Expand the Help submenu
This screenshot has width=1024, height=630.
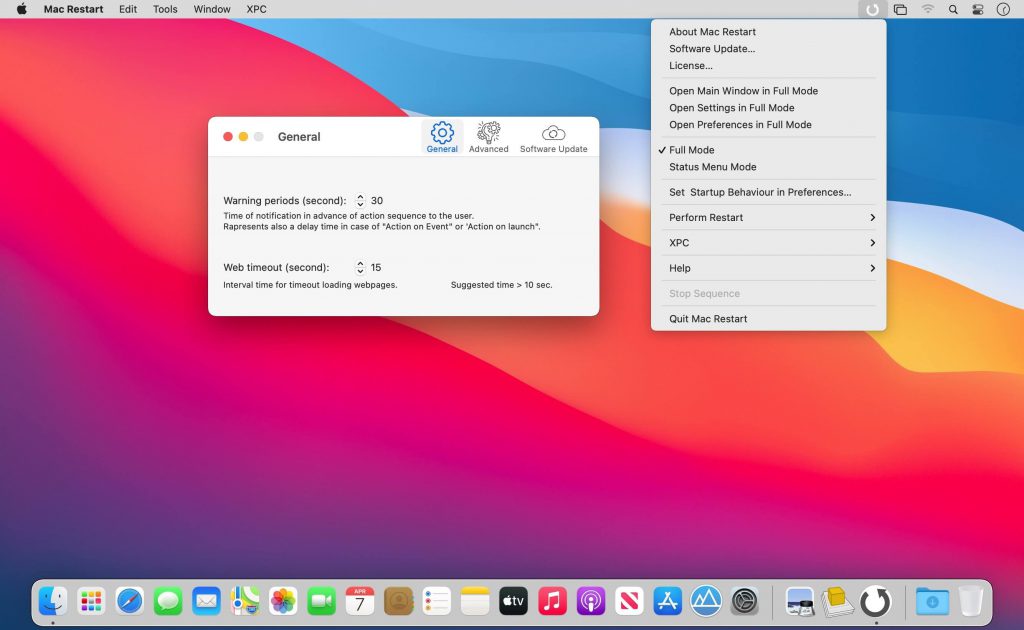681,267
